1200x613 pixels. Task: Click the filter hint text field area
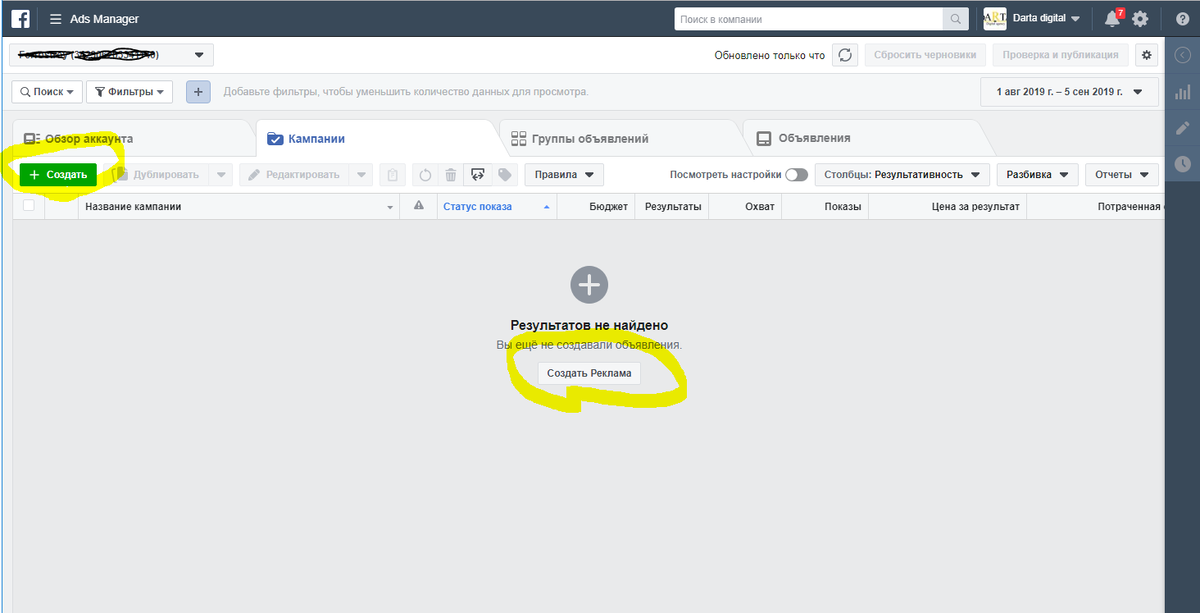[406, 92]
